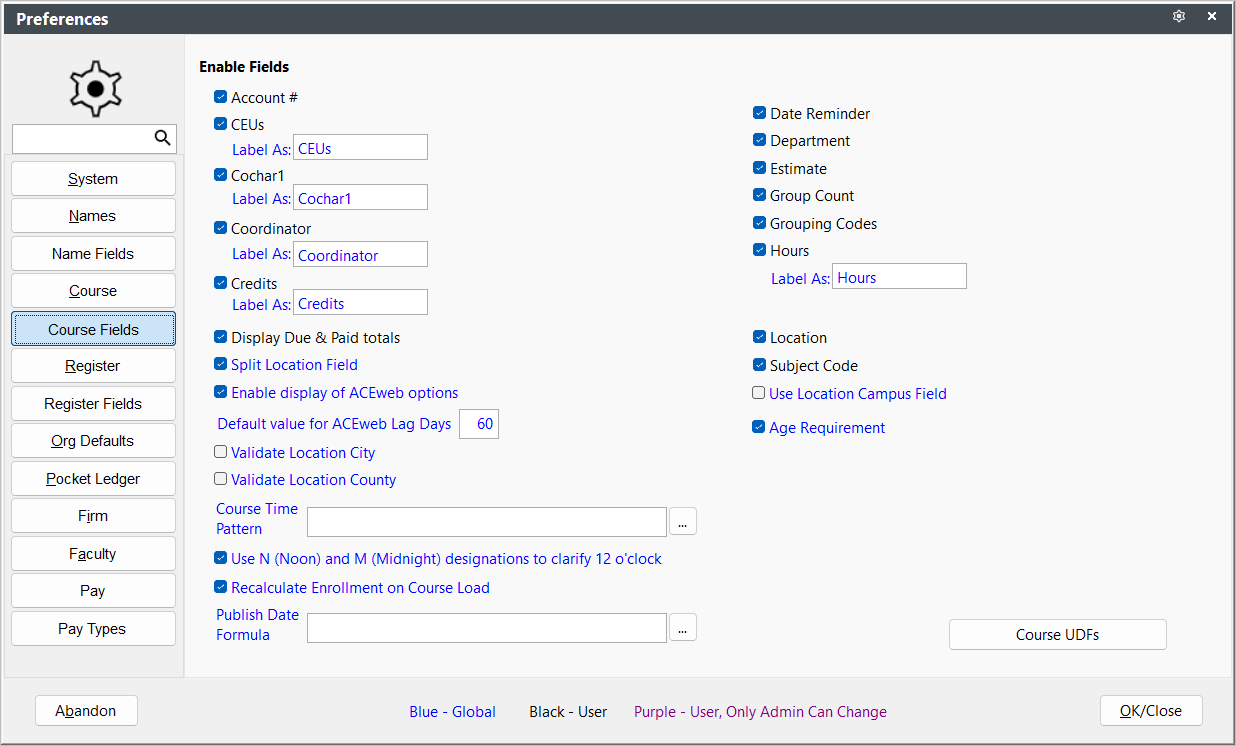The width and height of the screenshot is (1236, 746).
Task: Click the Credits Label As field
Action: coord(360,303)
